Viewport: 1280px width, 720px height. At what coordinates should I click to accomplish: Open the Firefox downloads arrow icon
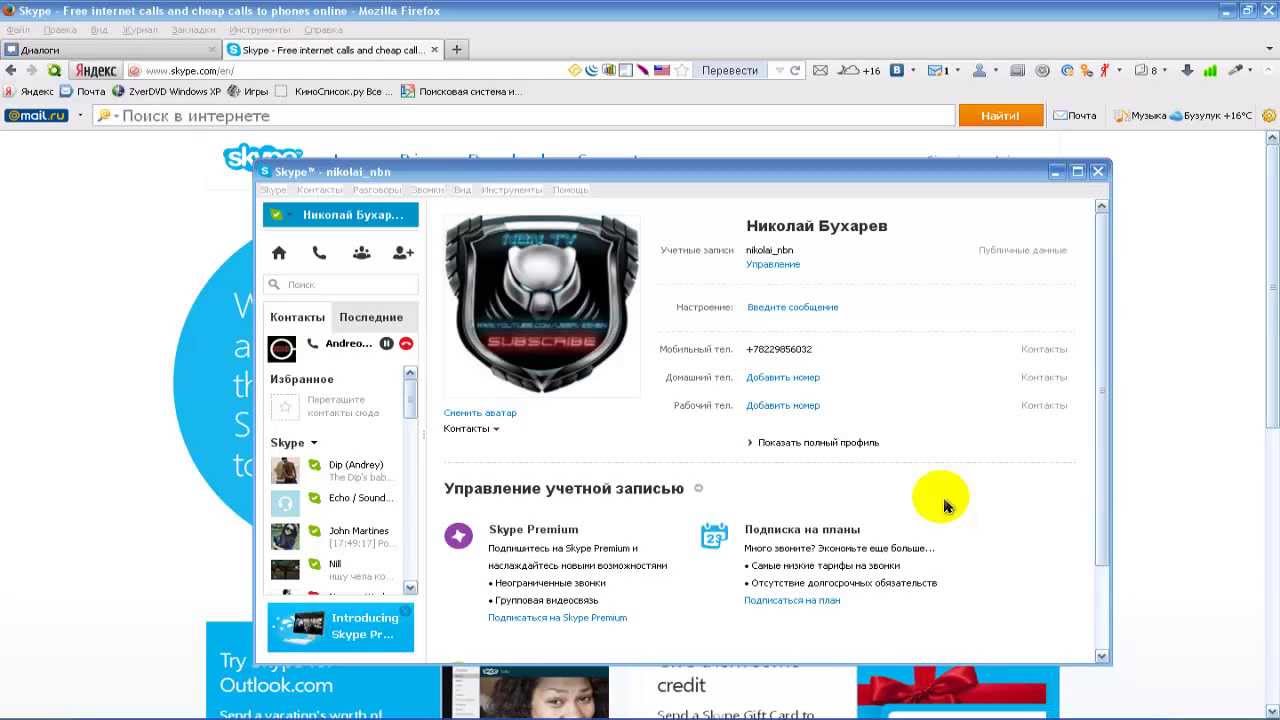point(1187,70)
